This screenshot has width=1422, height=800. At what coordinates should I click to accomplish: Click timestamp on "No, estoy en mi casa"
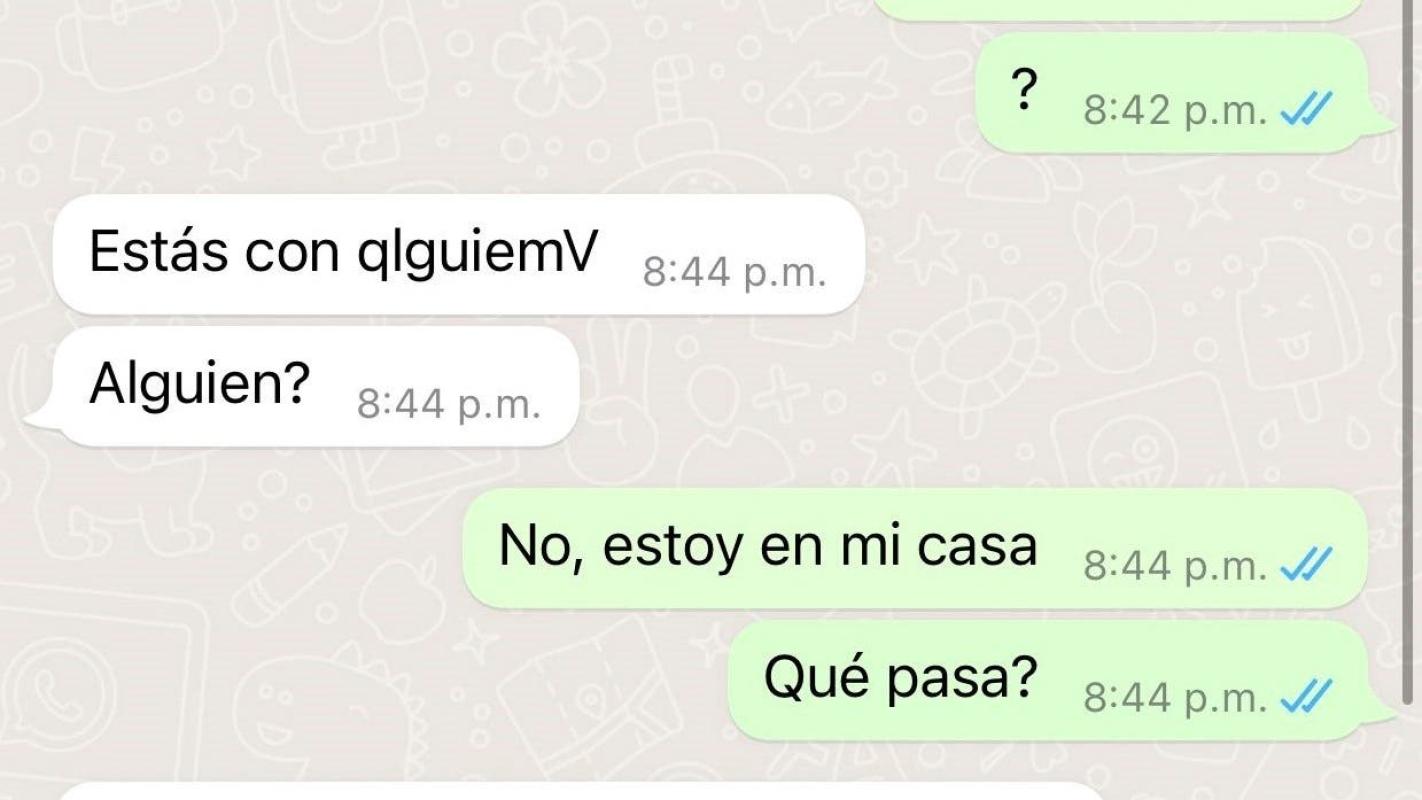point(1175,567)
